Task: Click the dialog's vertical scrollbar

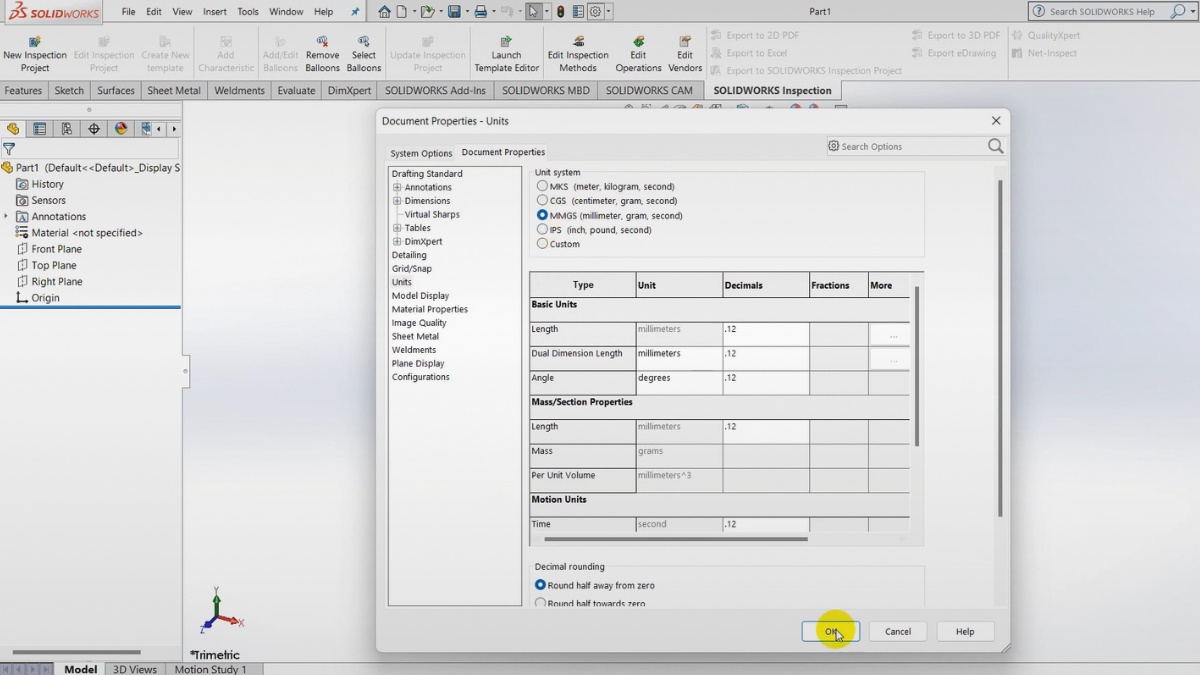Action: 999,348
